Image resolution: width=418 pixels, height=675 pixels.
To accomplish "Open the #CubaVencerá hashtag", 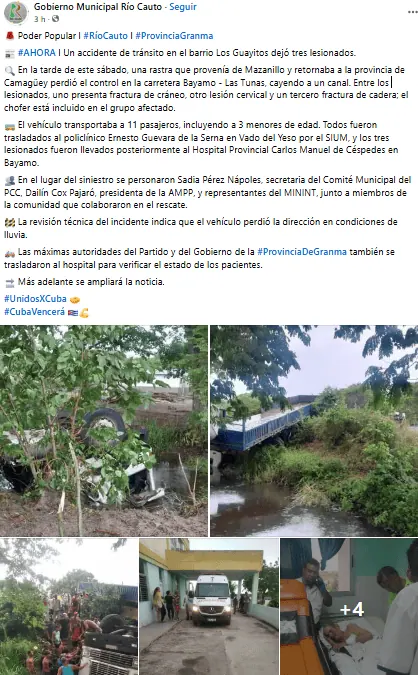I will tap(34, 312).
